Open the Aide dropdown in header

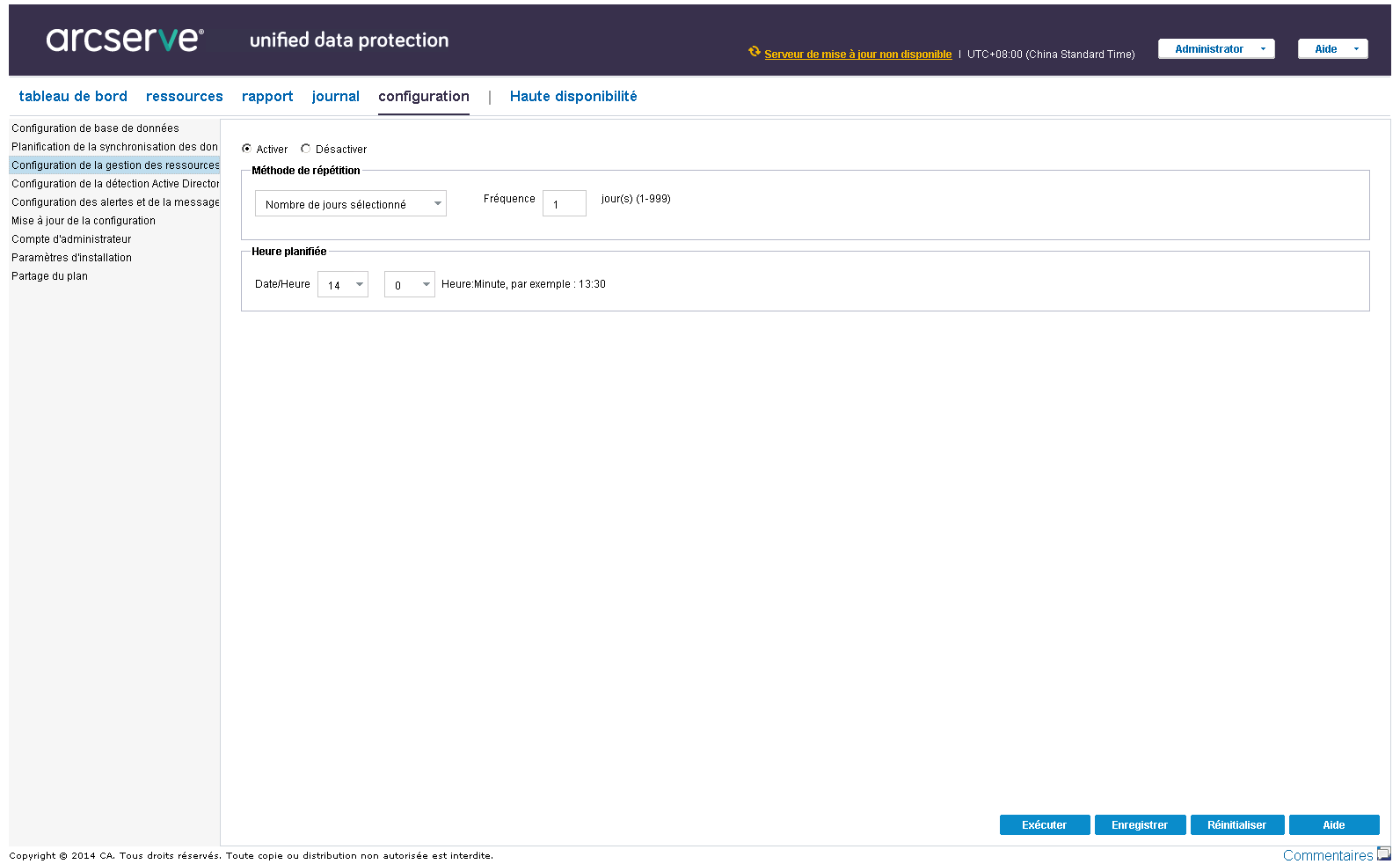(1332, 49)
